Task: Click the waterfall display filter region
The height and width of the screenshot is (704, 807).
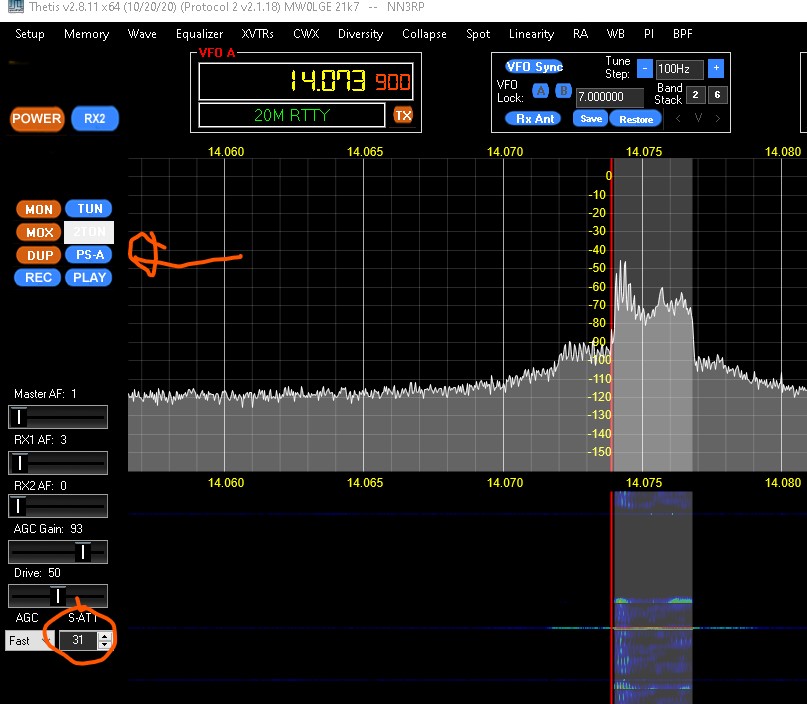Action: click(653, 597)
